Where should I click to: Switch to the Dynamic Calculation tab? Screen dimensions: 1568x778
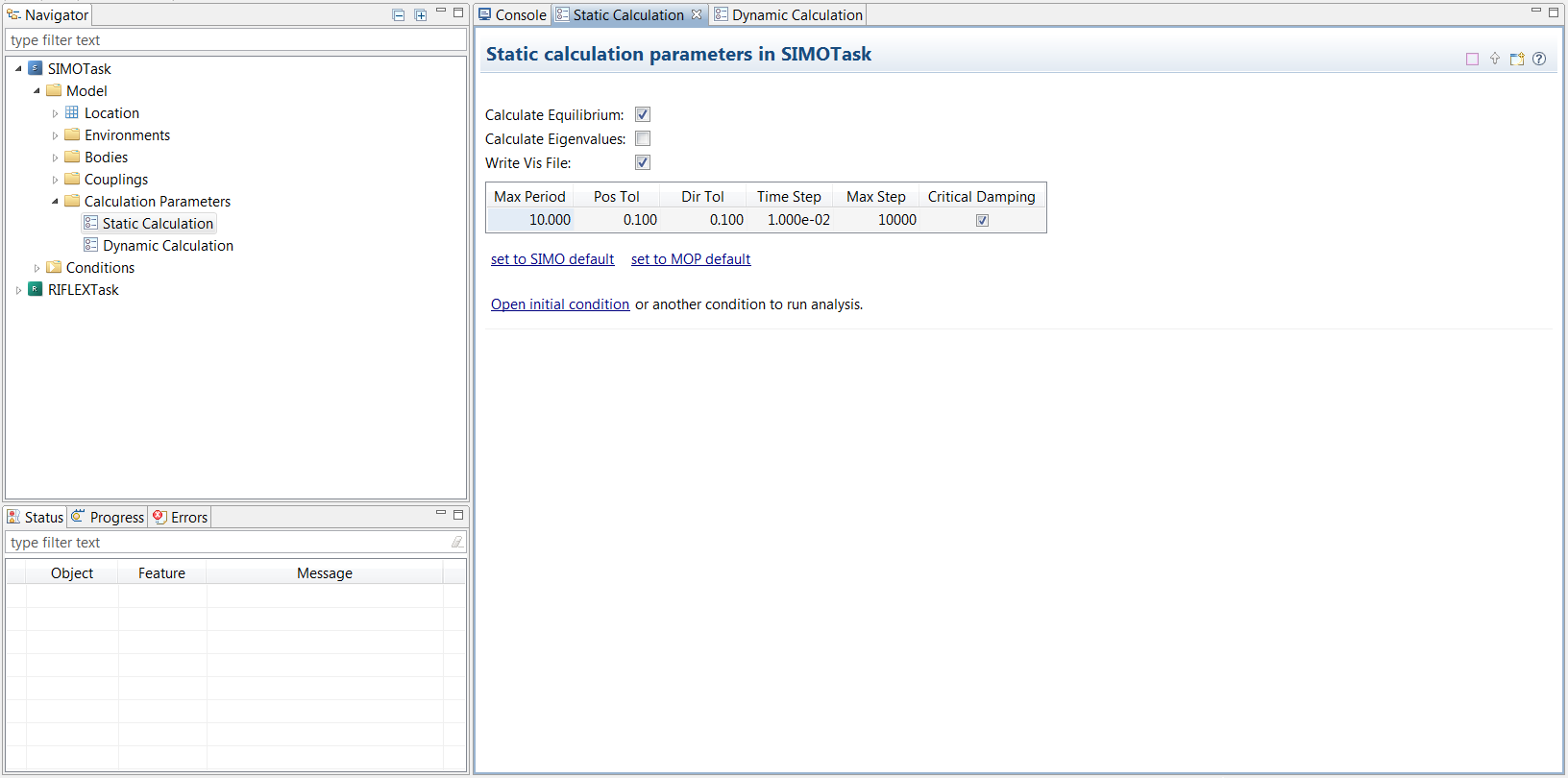click(796, 14)
